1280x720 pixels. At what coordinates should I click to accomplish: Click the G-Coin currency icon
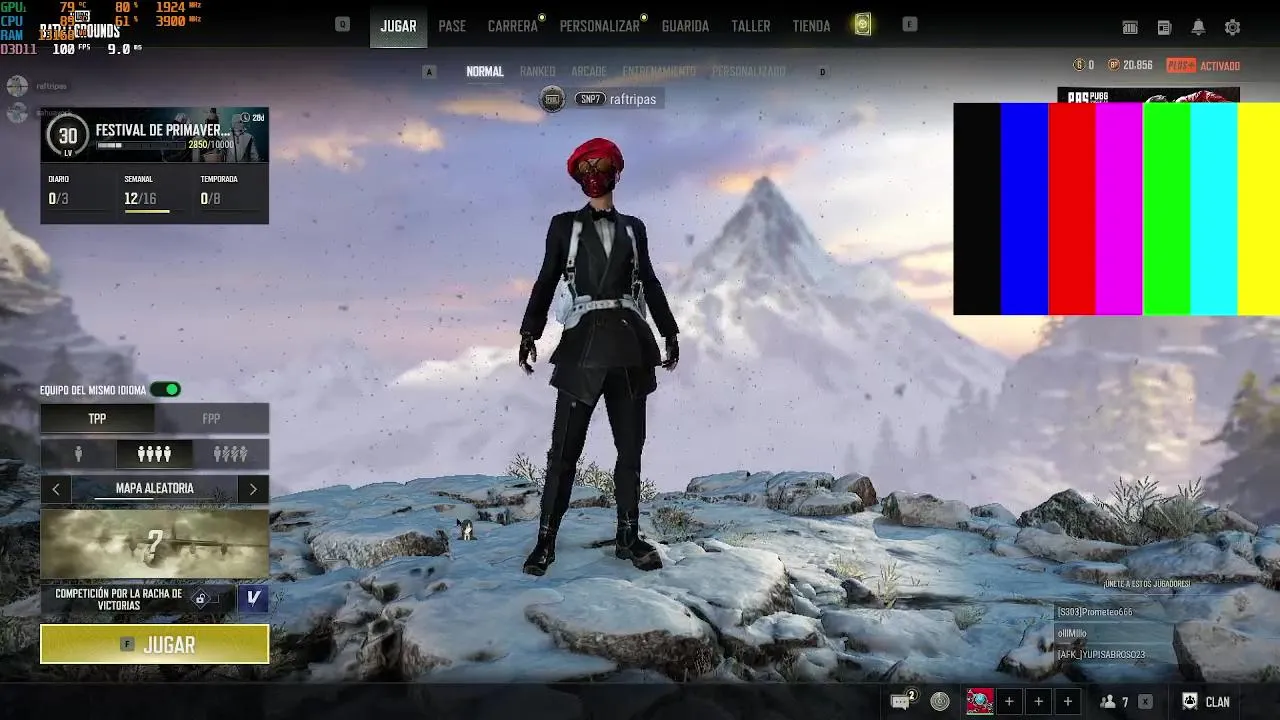click(x=1079, y=65)
